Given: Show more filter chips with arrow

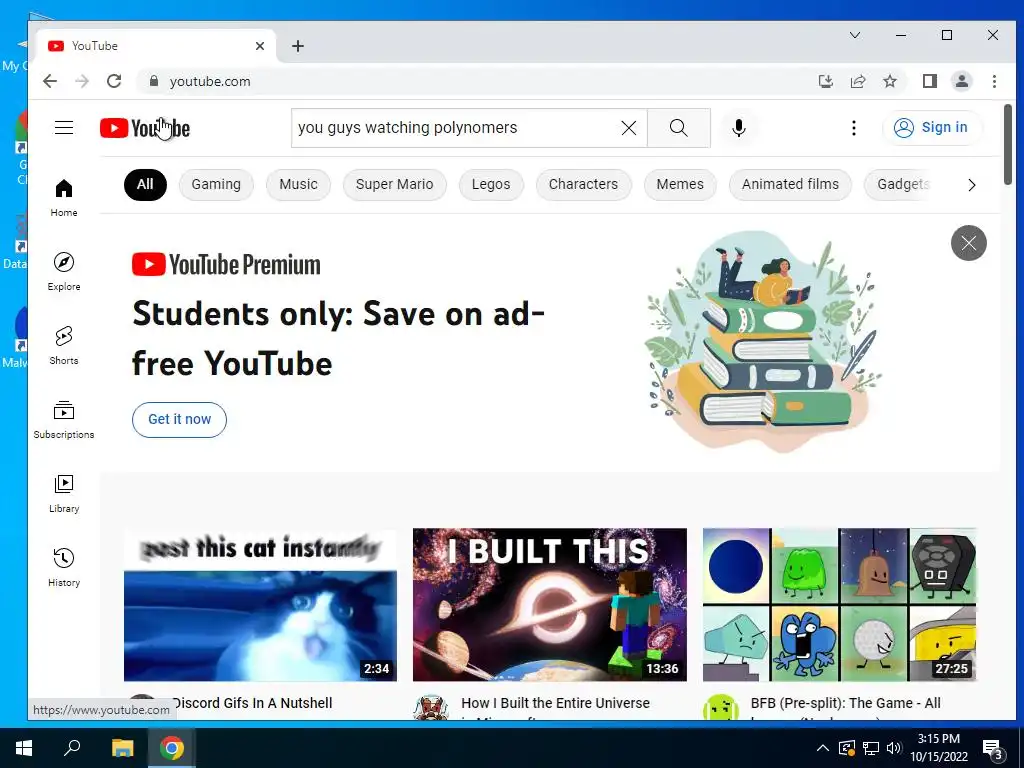Looking at the screenshot, I should (x=972, y=185).
